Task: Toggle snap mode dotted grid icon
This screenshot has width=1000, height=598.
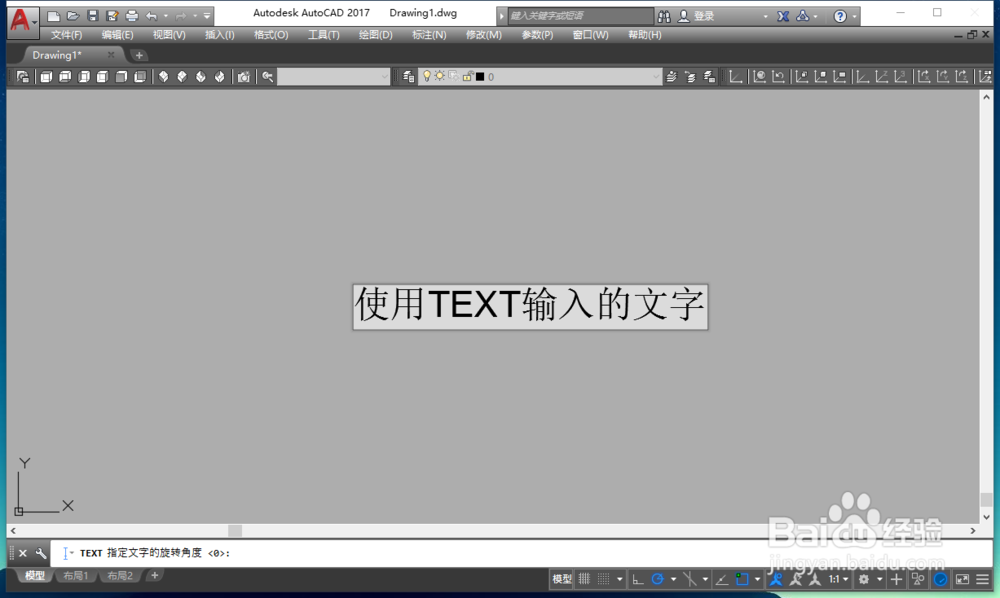Action: click(x=603, y=580)
